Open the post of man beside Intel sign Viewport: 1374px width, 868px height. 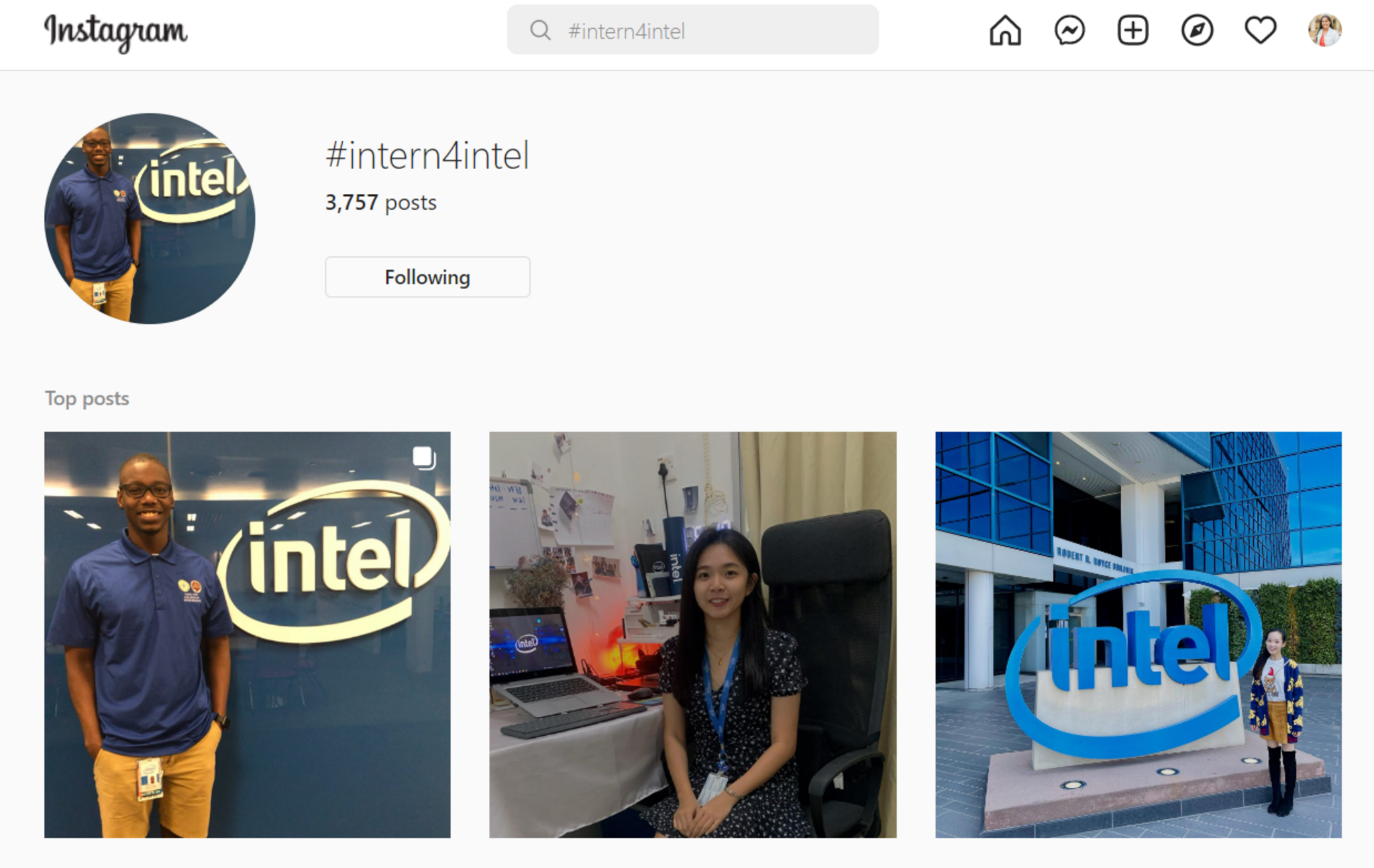click(x=247, y=634)
